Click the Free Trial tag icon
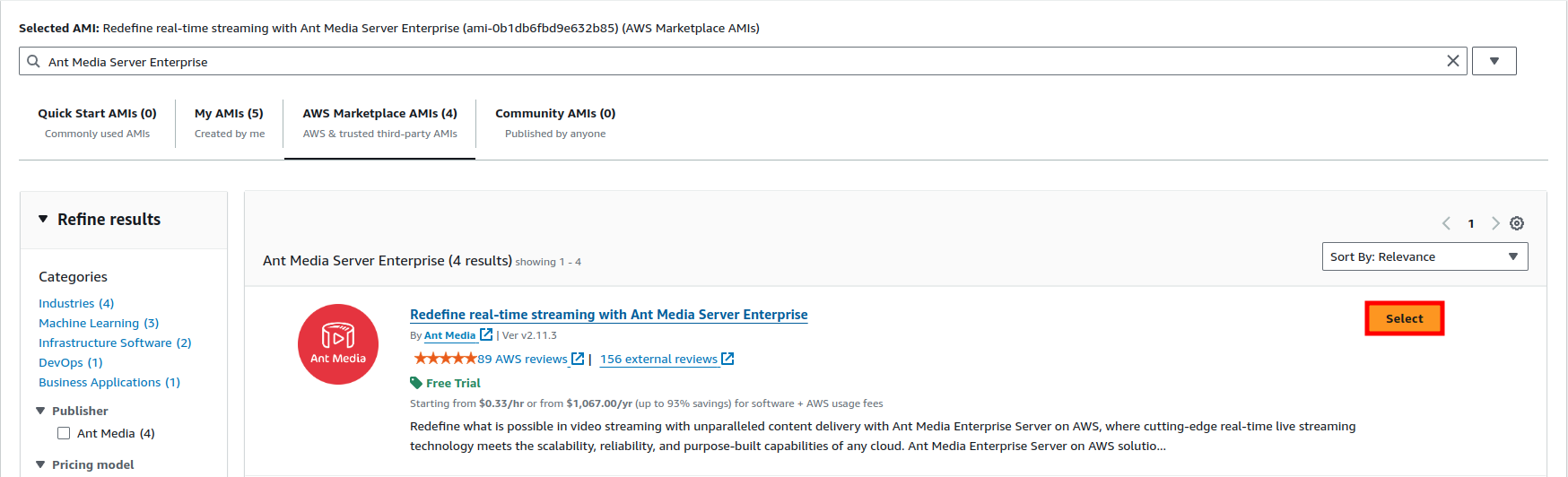The height and width of the screenshot is (477, 1568). pyautogui.click(x=416, y=383)
